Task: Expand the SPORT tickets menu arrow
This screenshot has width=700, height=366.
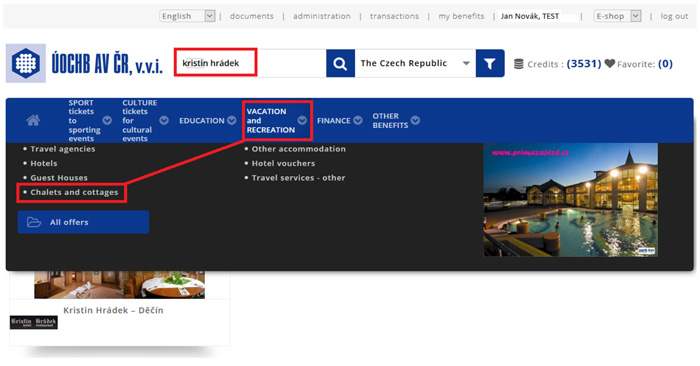Action: tap(107, 120)
